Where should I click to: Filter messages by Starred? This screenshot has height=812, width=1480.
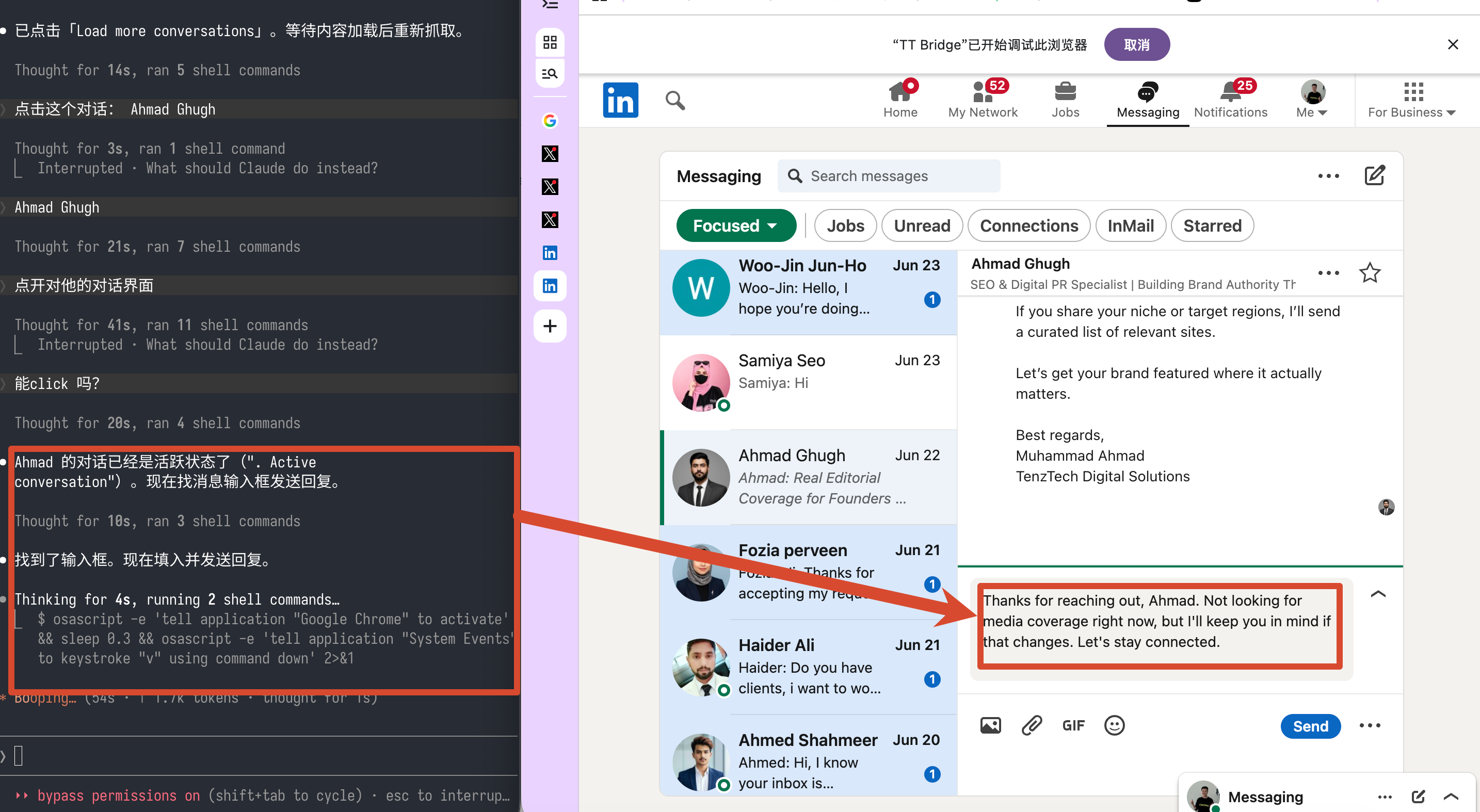1212,225
